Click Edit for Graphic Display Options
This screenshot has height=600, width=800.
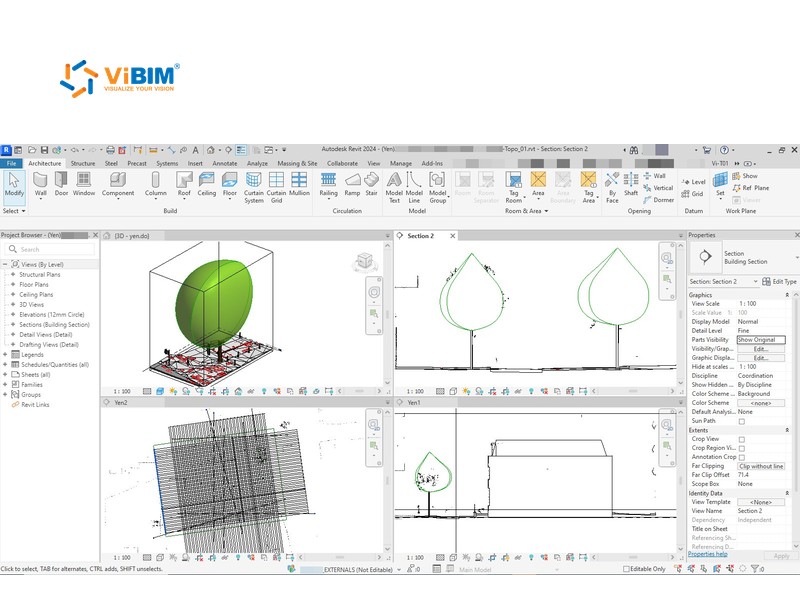click(761, 358)
